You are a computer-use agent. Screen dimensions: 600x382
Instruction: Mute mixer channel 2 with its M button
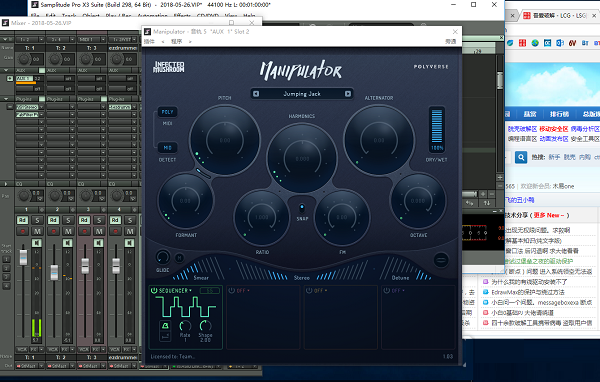68,231
